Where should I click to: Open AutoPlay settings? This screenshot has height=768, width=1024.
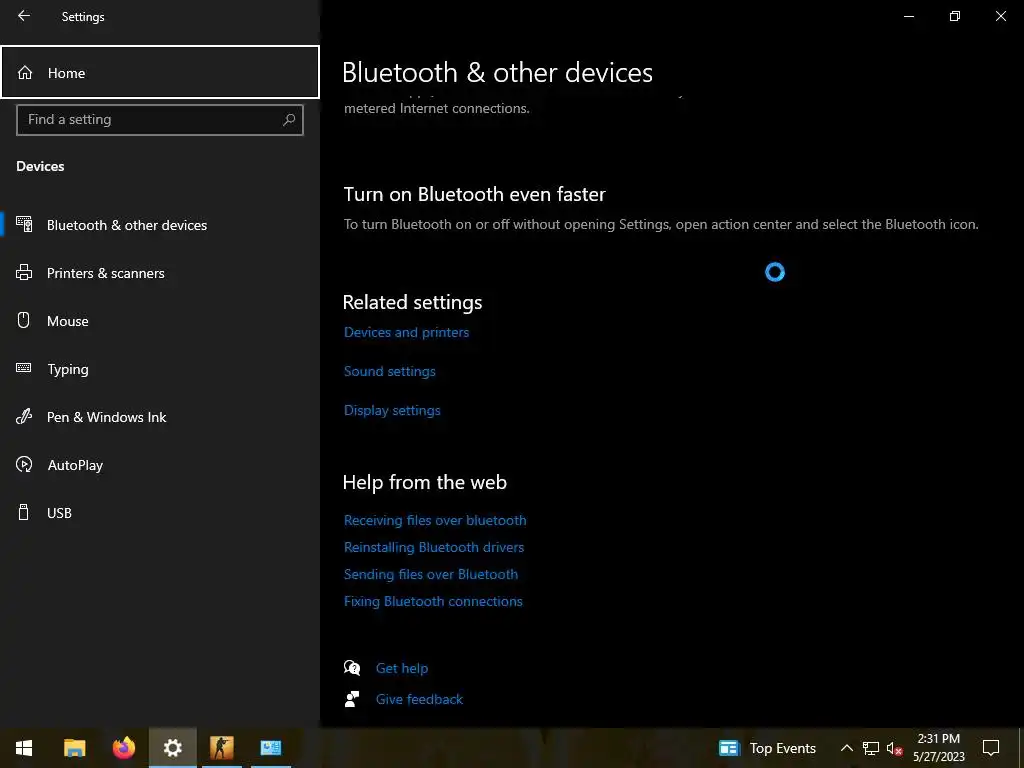click(160, 465)
